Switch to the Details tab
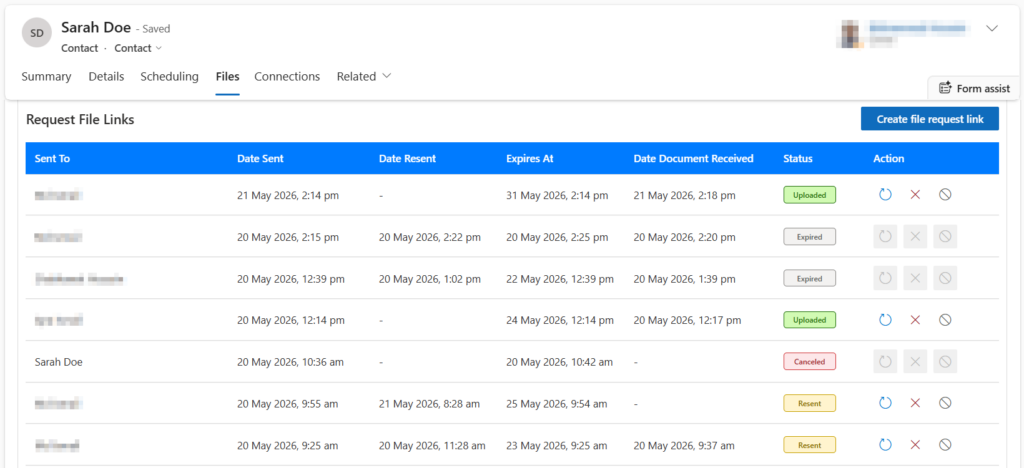Viewport: 1024px width, 468px height. [x=106, y=76]
